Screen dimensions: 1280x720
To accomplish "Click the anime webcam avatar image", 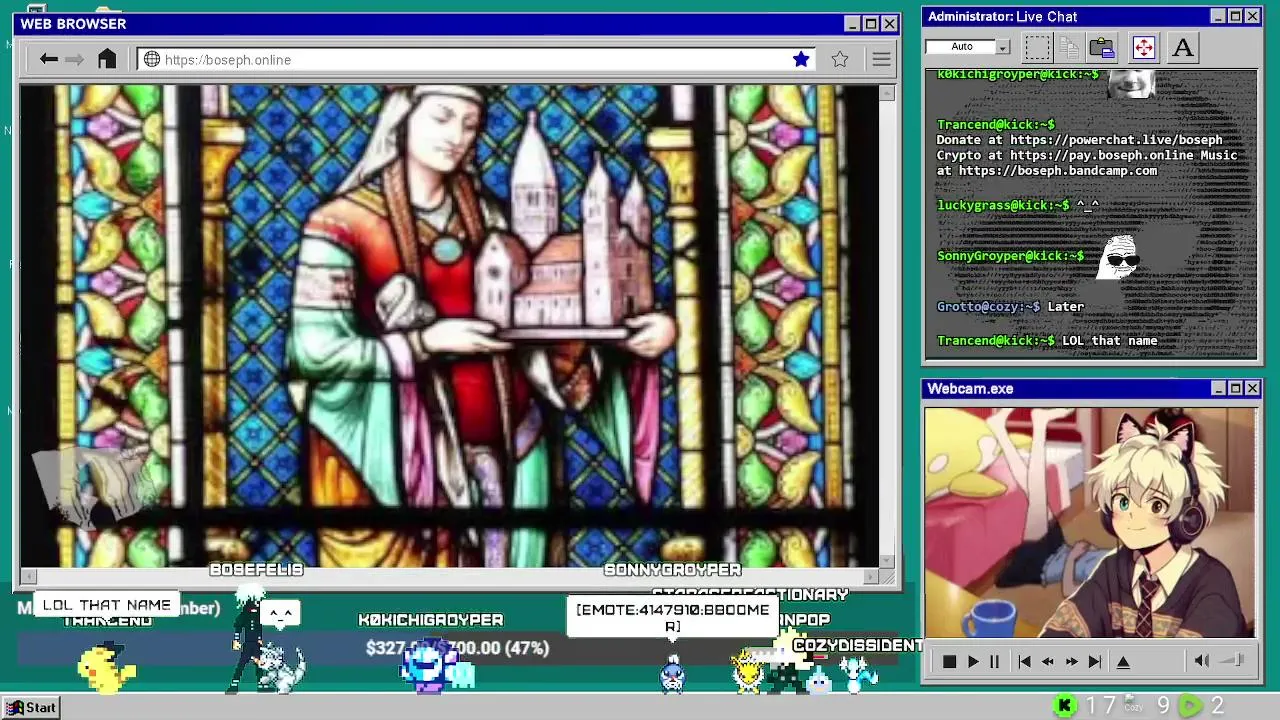I will [x=1091, y=522].
